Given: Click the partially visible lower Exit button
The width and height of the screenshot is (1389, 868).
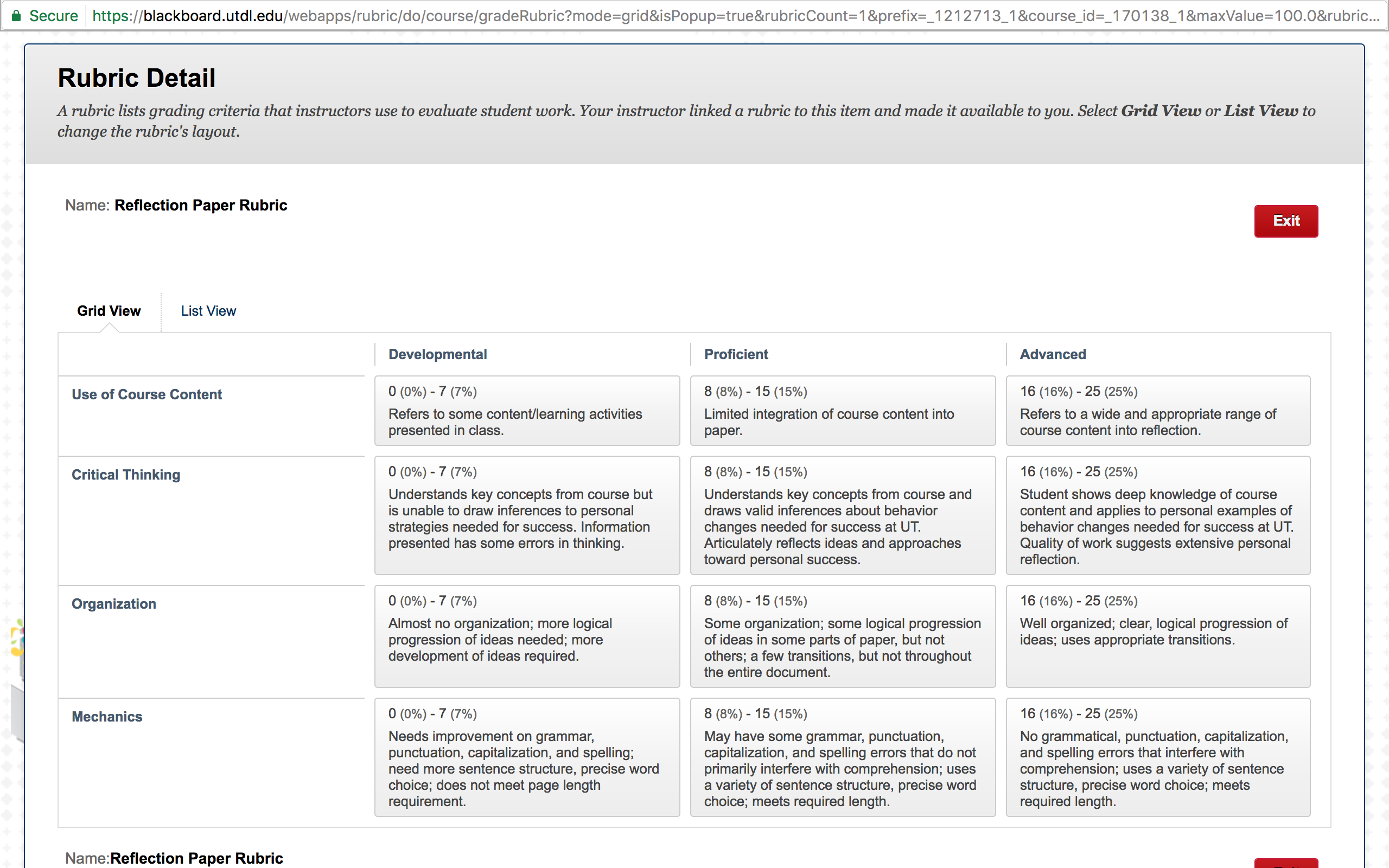Looking at the screenshot, I should pos(1286,863).
